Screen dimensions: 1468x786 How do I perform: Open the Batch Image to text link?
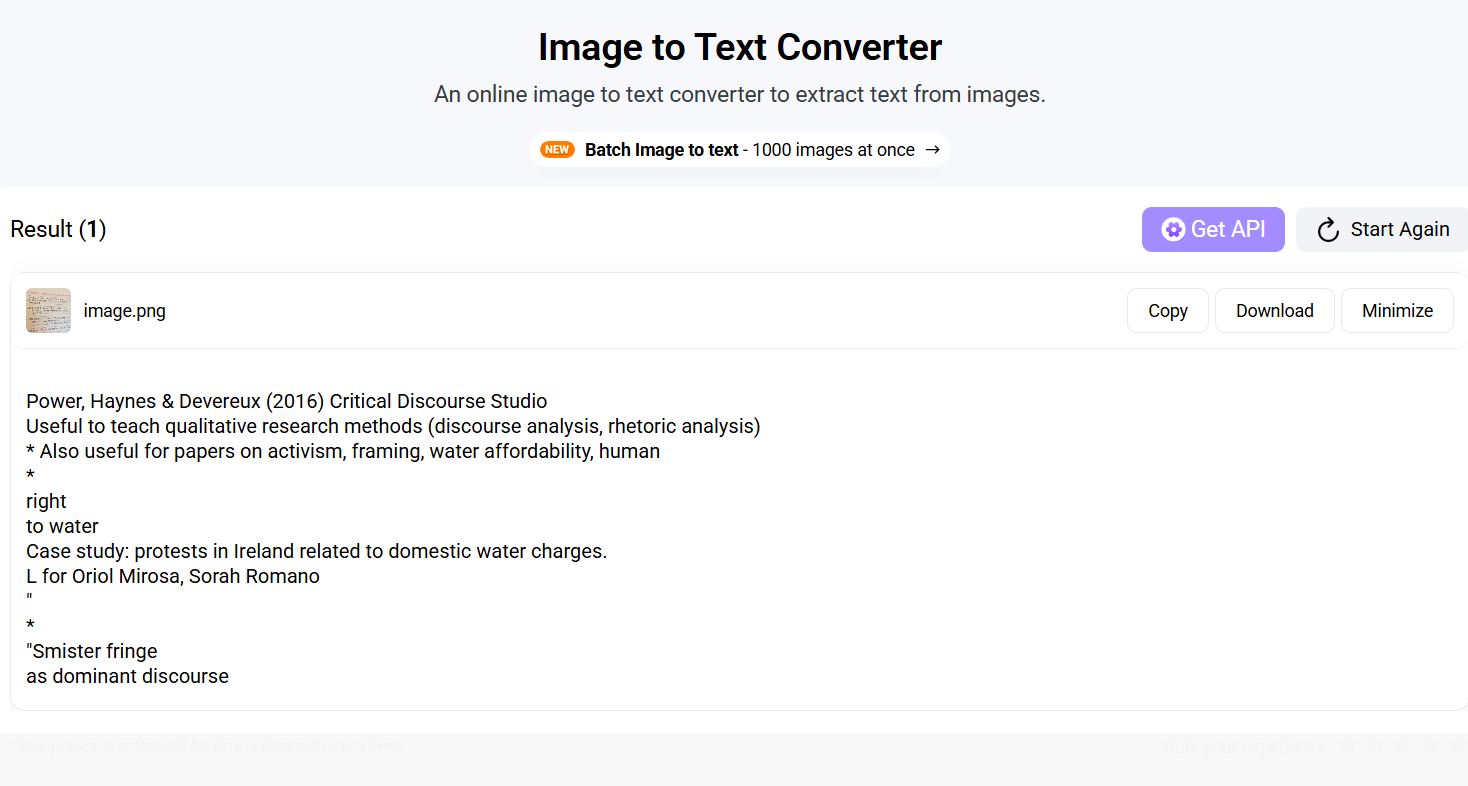pyautogui.click(x=740, y=150)
